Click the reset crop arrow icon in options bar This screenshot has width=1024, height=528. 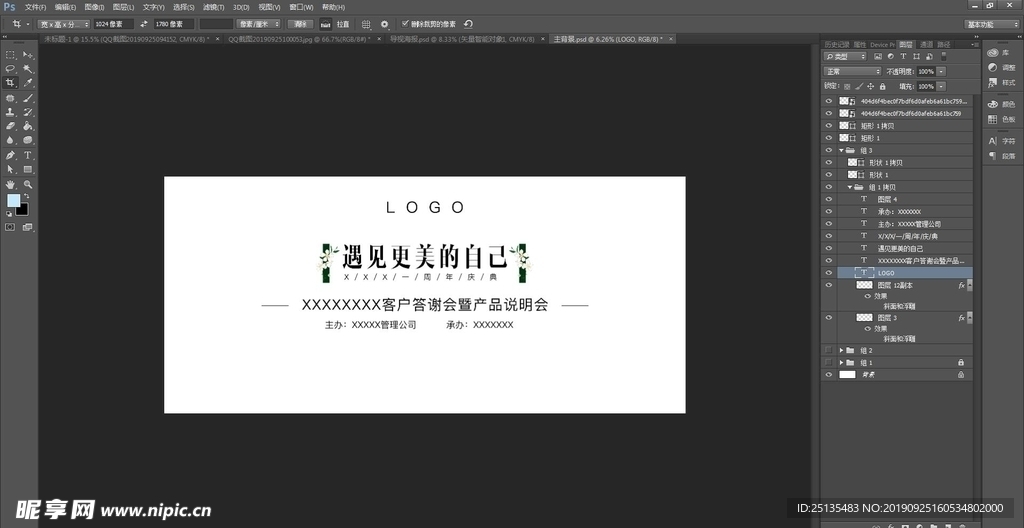tap(469, 23)
